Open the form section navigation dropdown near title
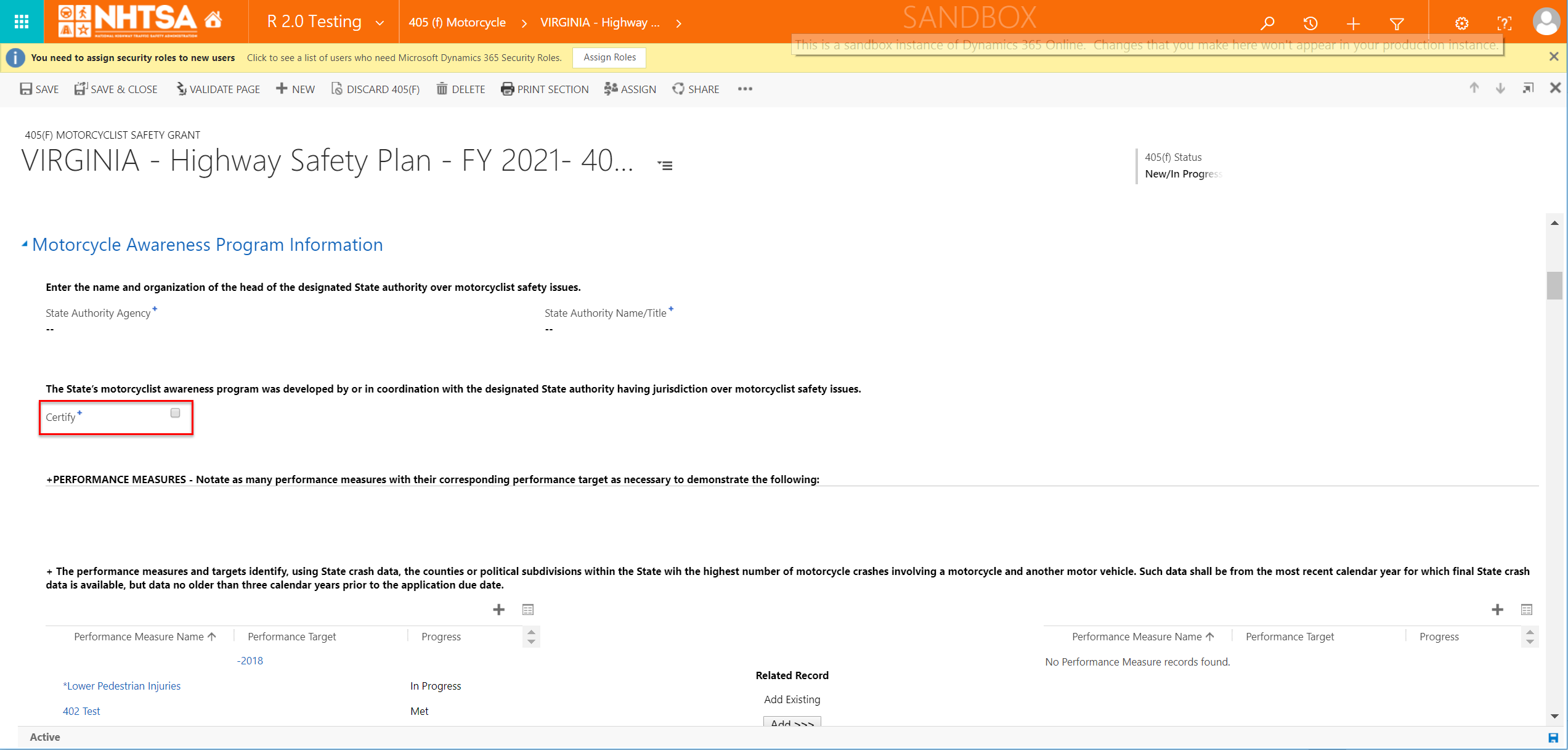 click(x=665, y=165)
